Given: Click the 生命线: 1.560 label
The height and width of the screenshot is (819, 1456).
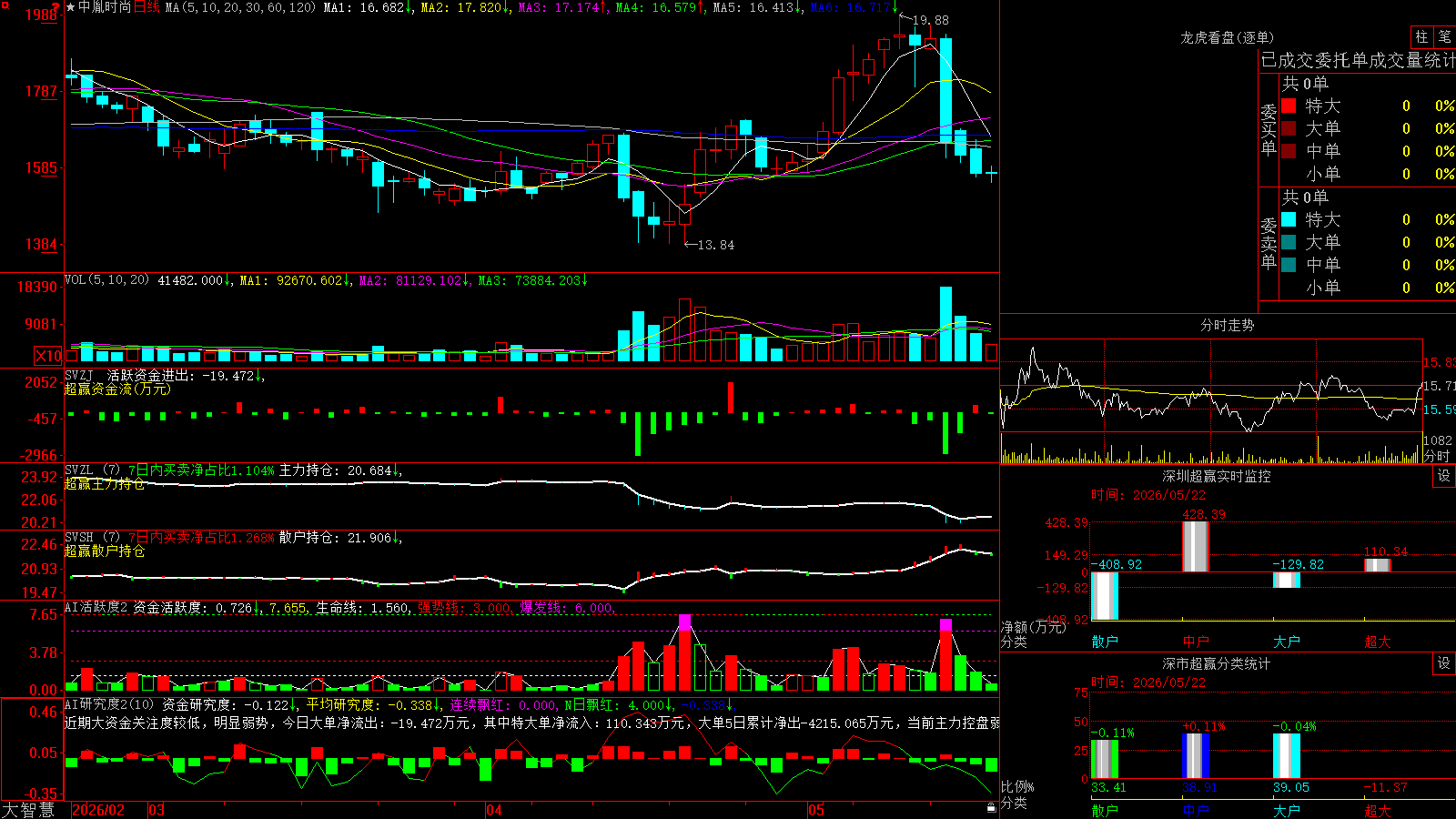Looking at the screenshot, I should click(362, 608).
